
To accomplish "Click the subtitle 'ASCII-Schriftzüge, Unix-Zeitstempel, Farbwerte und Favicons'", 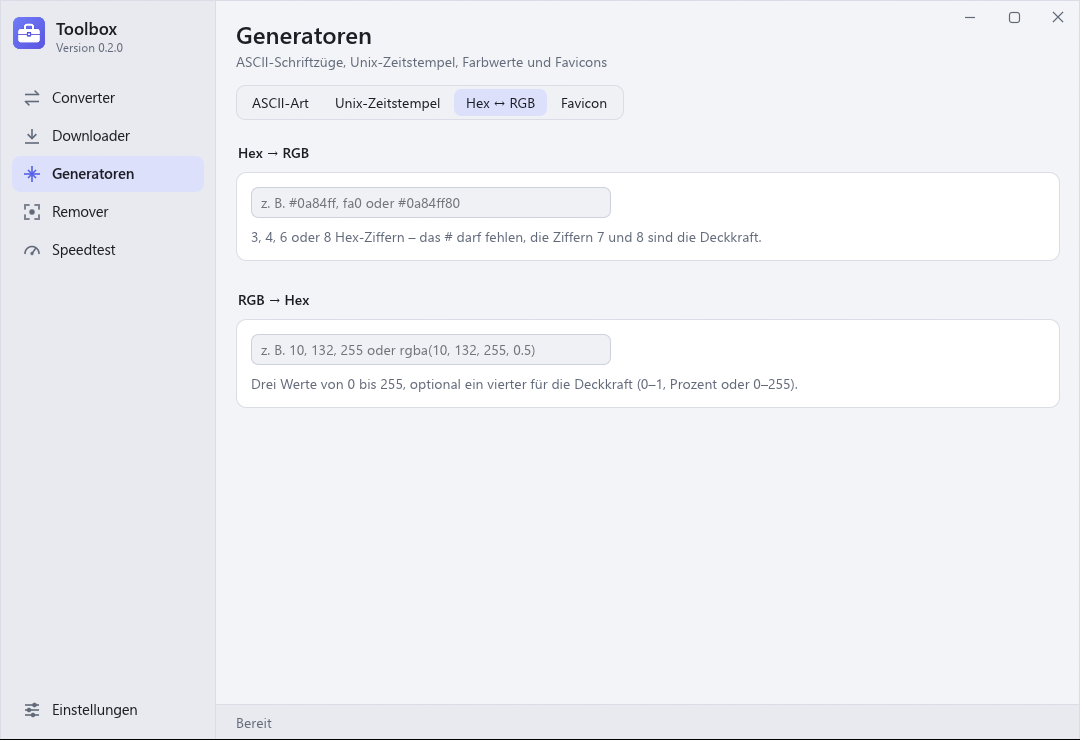I will pyautogui.click(x=422, y=62).
